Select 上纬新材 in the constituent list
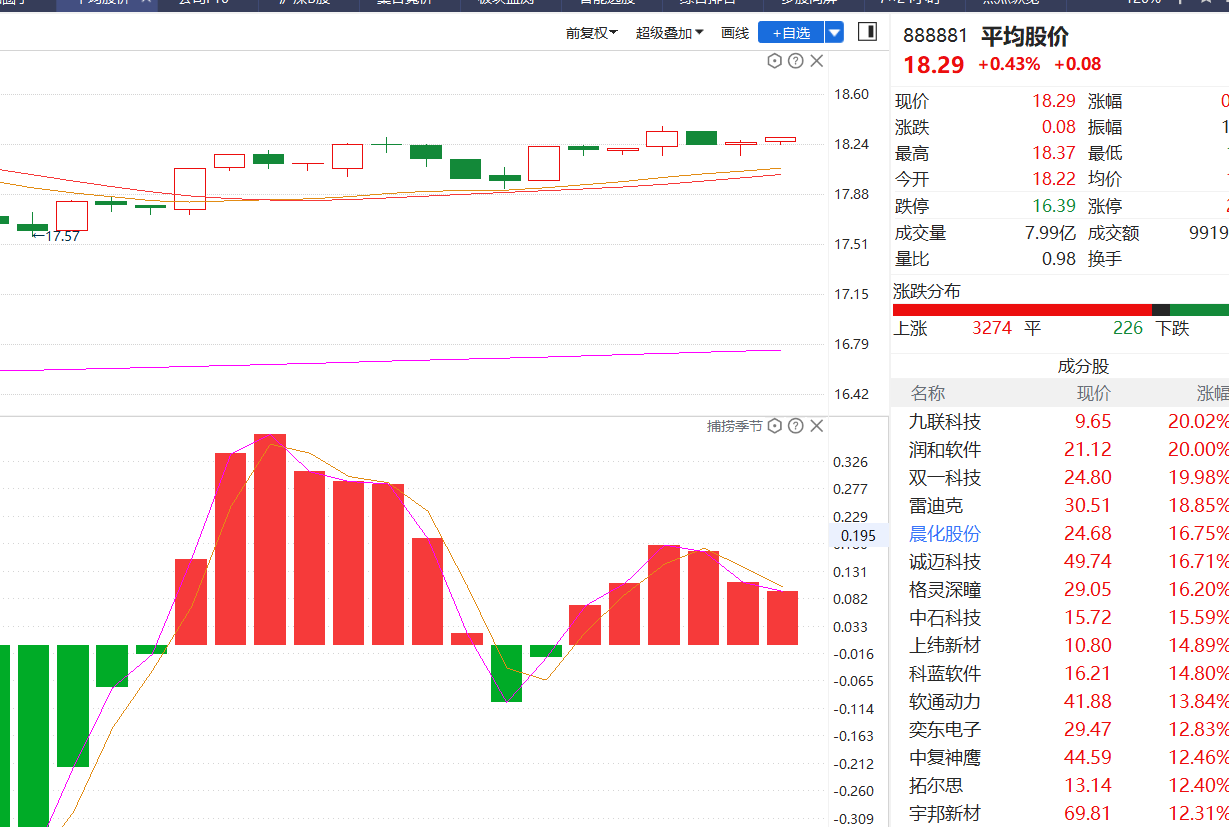This screenshot has height=827, width=1229. coord(945,646)
